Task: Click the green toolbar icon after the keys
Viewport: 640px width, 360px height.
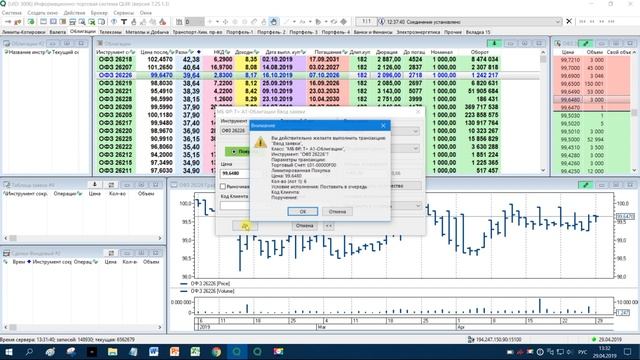Action: point(31,22)
